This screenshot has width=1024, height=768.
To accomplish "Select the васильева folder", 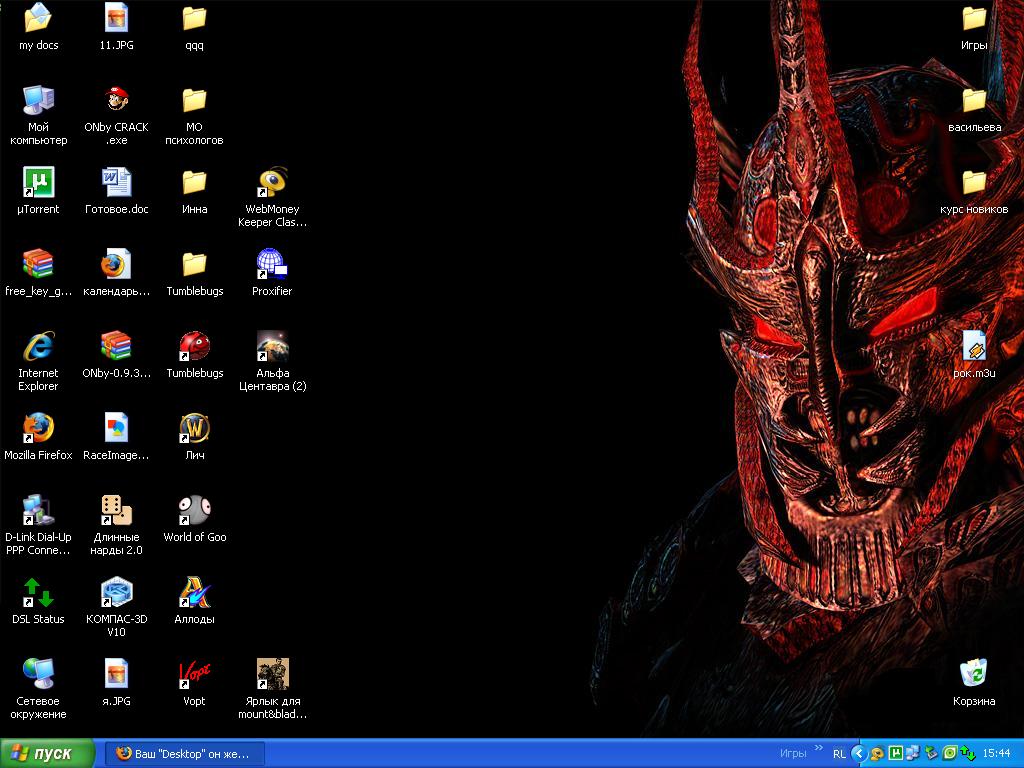I will [974, 100].
